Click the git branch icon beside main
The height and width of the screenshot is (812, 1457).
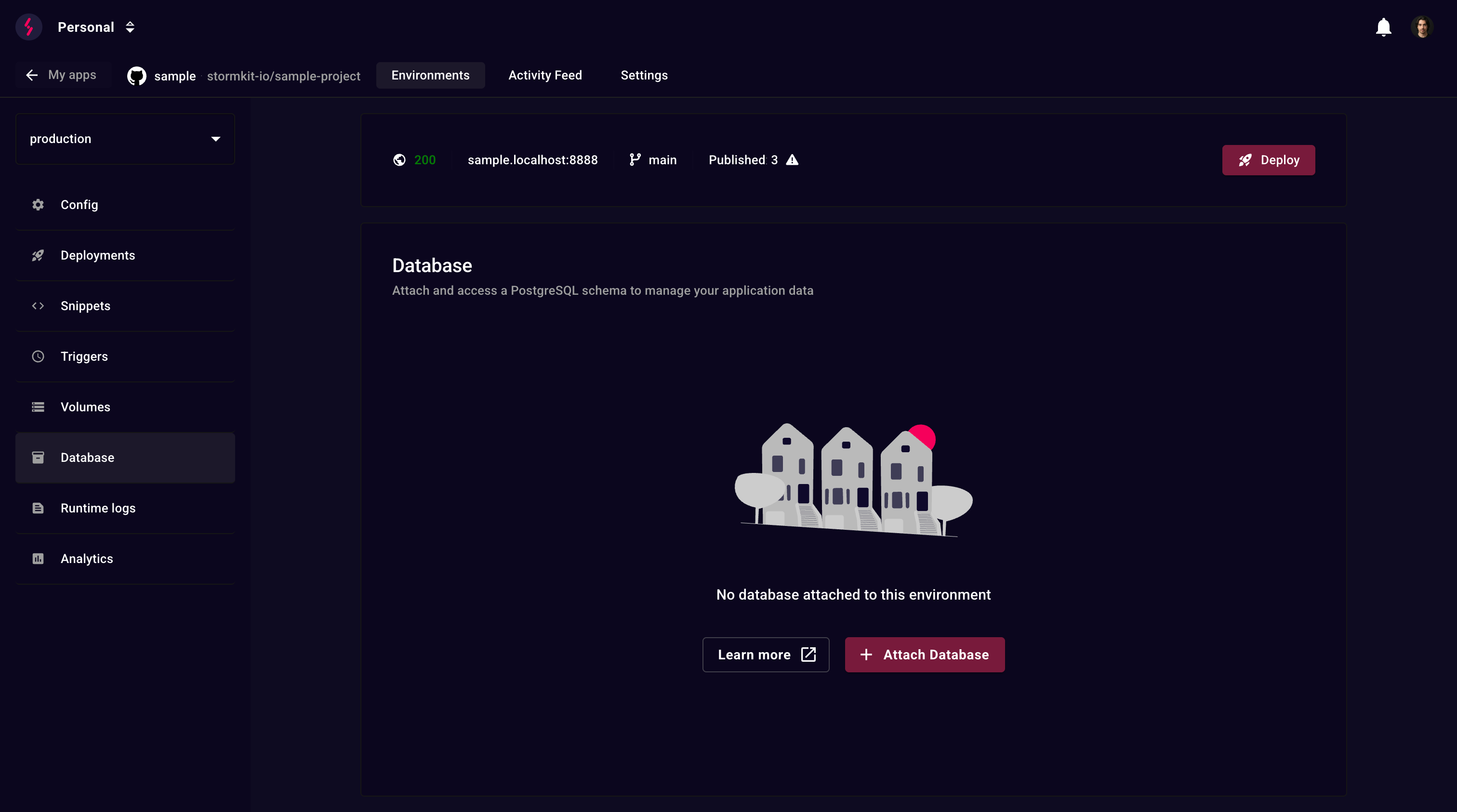click(635, 159)
